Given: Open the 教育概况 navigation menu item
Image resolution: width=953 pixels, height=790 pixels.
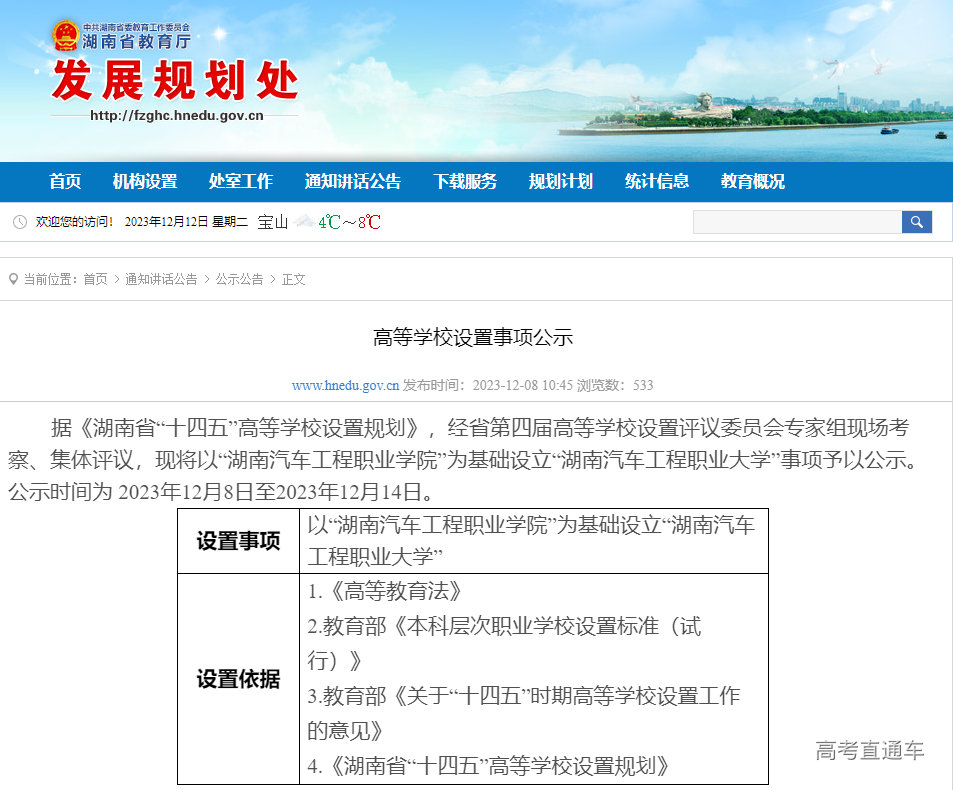Looking at the screenshot, I should (752, 181).
